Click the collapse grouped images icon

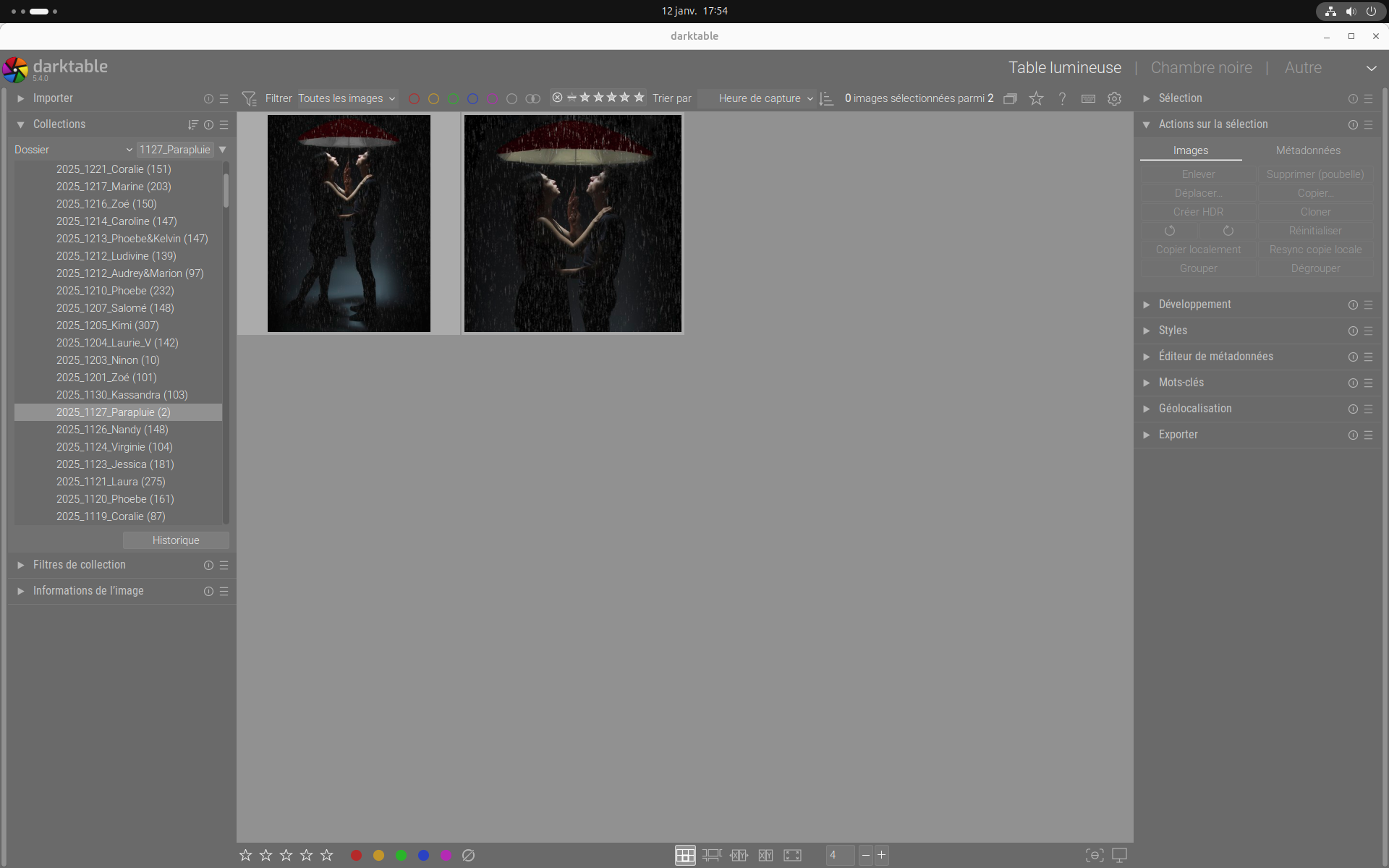[1010, 98]
